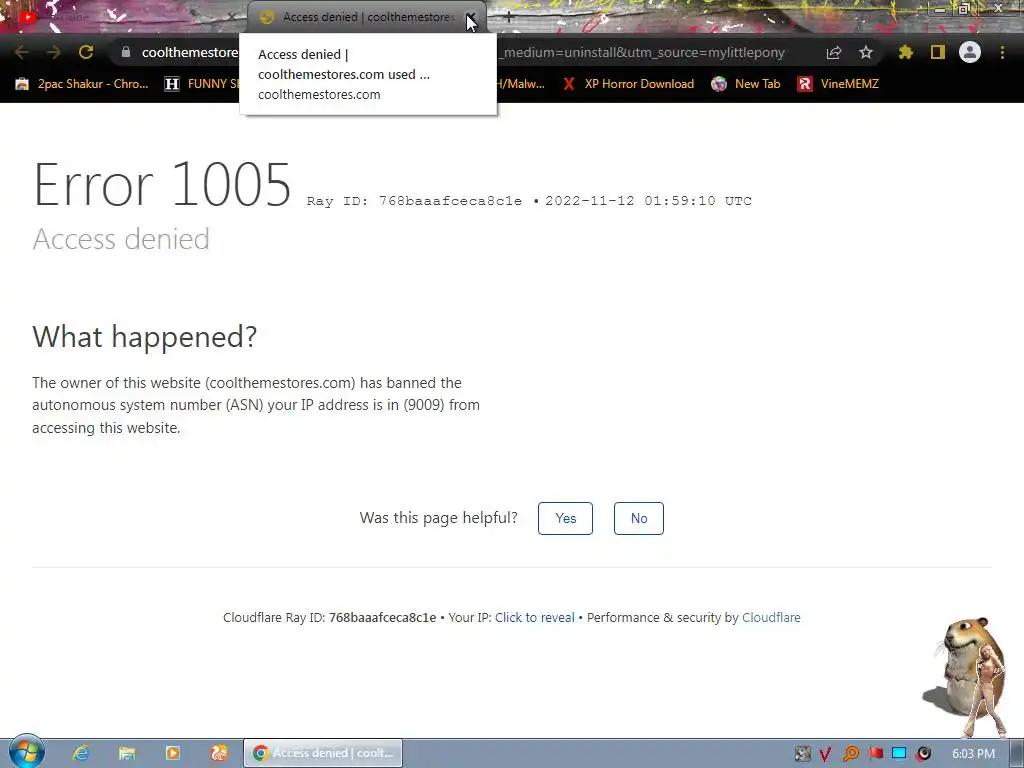The image size is (1024, 768).
Task: Click to reveal your IP
Action: [x=535, y=618]
